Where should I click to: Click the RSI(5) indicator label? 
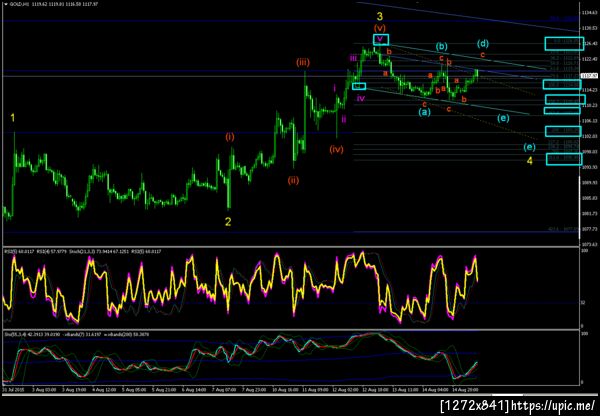click(13, 251)
